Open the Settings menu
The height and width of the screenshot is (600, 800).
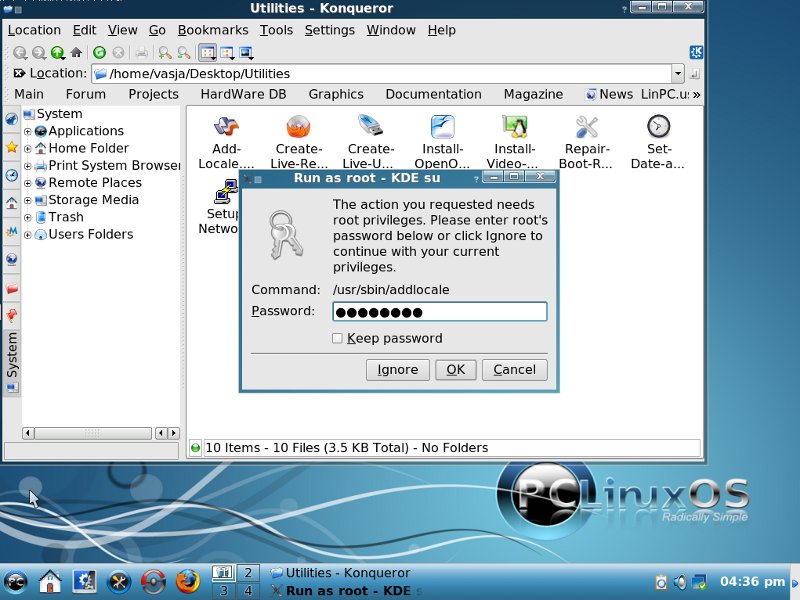(x=329, y=30)
